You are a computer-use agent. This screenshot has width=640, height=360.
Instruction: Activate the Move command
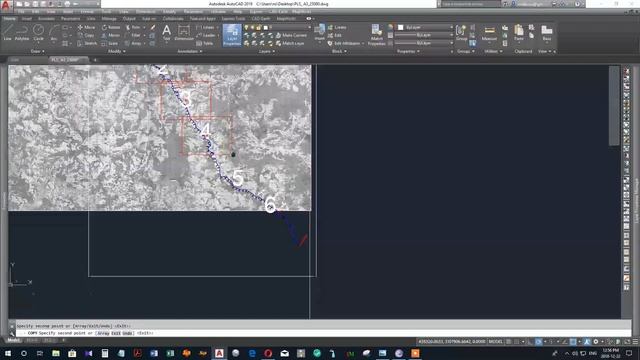point(86,27)
